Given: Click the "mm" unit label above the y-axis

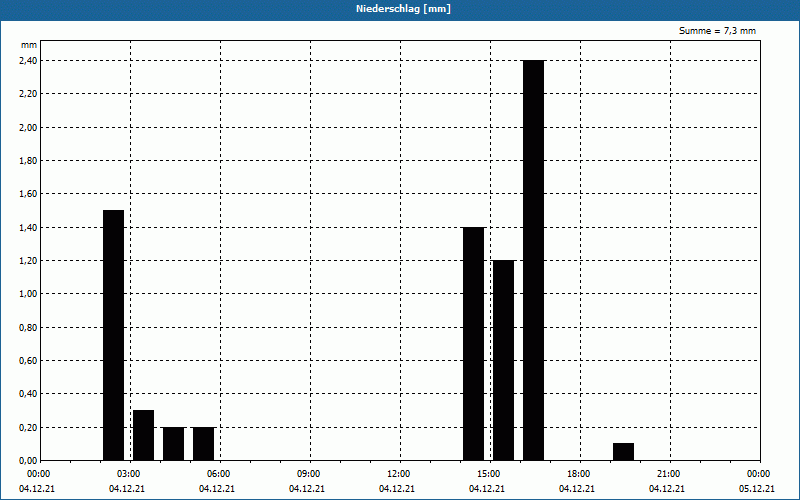Looking at the screenshot, I should click(x=29, y=45).
